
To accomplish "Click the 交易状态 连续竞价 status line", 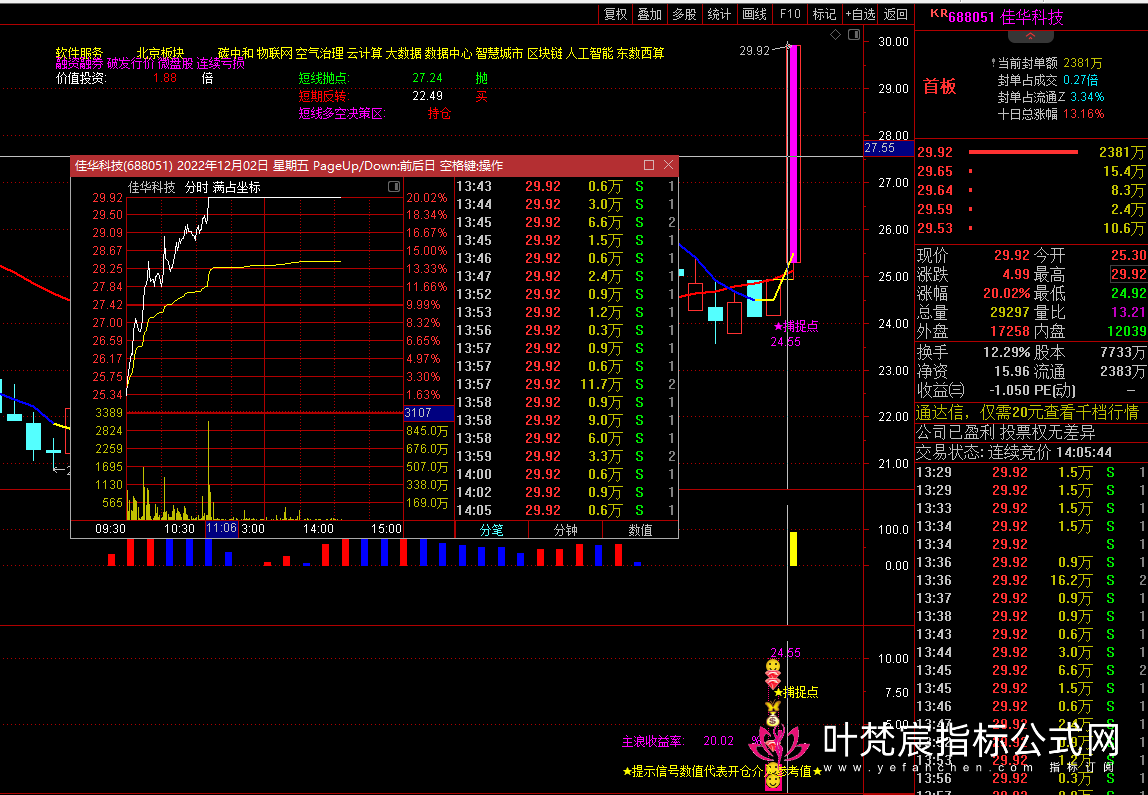I will [x=1014, y=452].
